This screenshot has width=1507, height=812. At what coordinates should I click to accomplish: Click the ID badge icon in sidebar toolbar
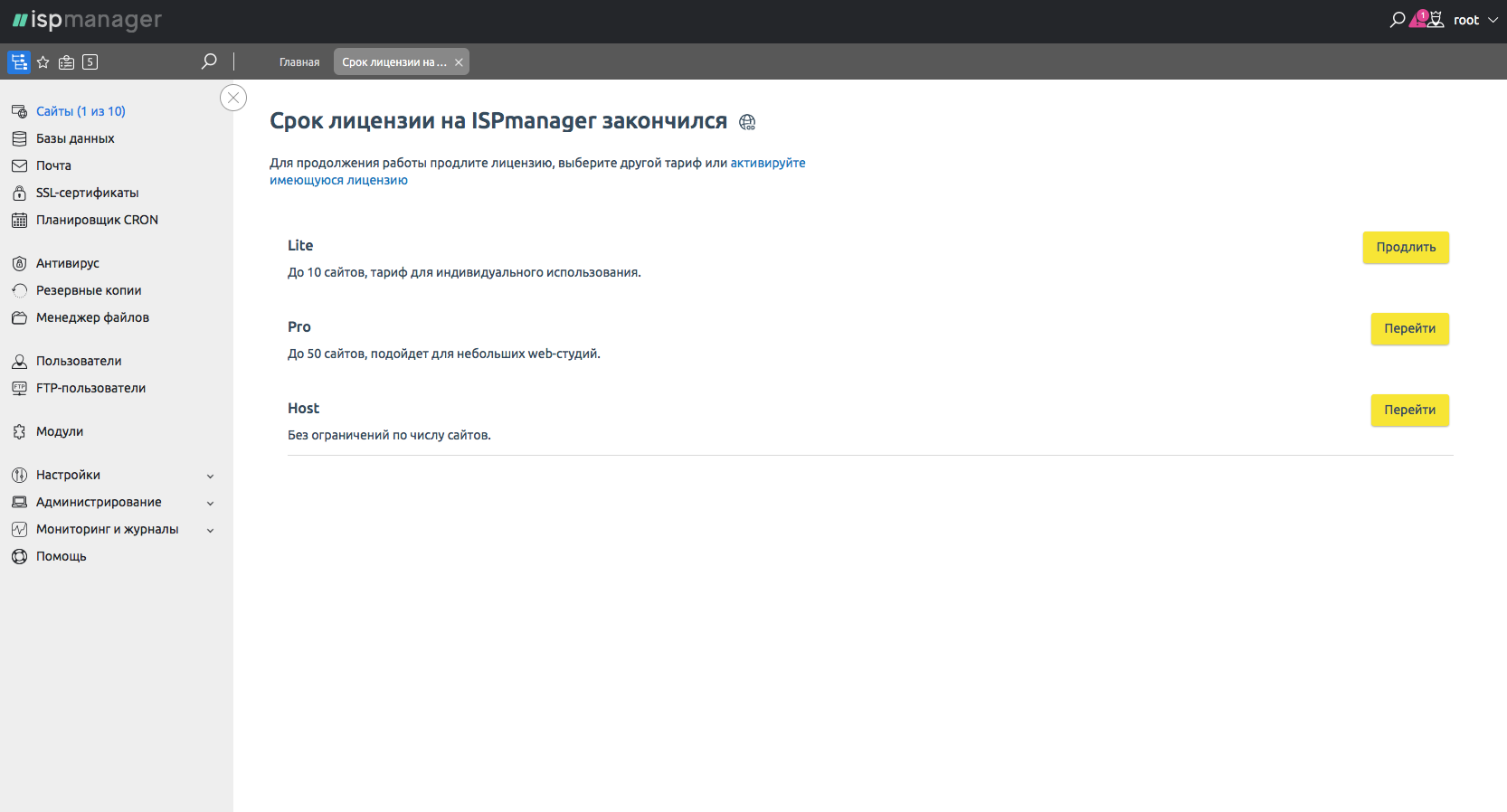coord(66,62)
